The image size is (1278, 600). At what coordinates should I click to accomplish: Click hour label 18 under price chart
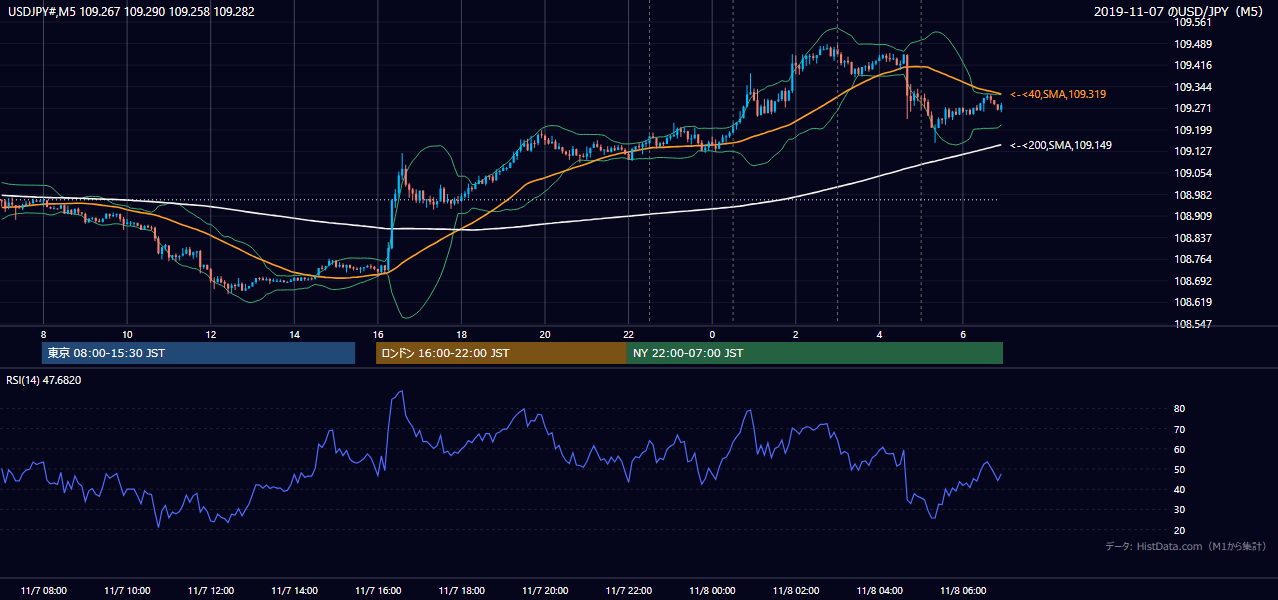click(461, 334)
